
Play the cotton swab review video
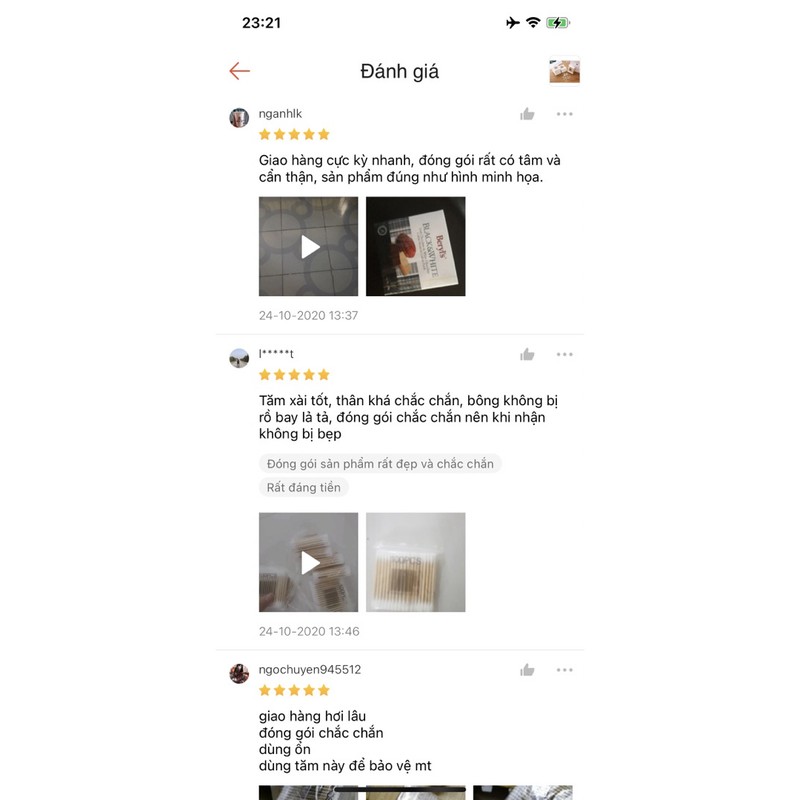point(308,562)
